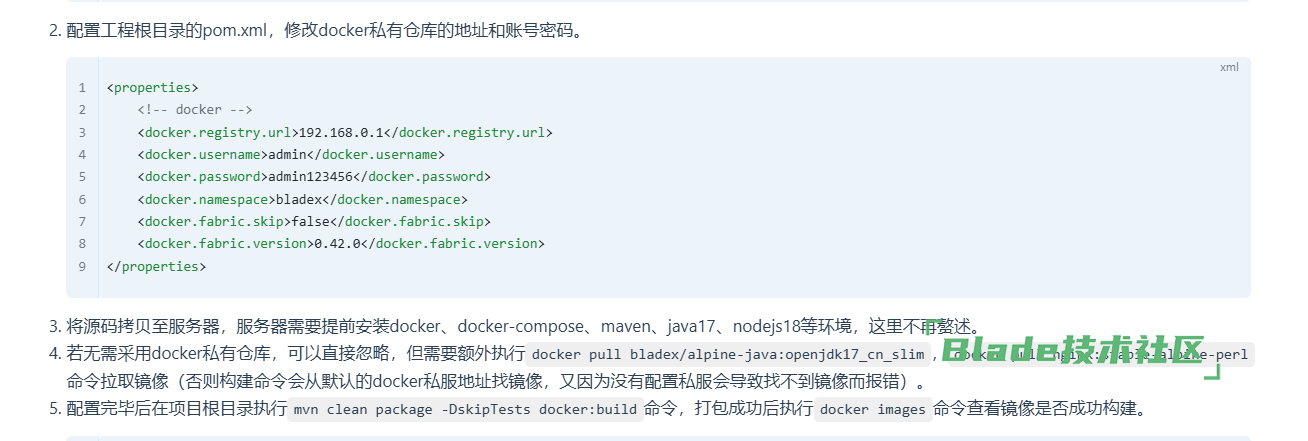The height and width of the screenshot is (441, 1308).
Task: Click line number 8 in code gutter
Action: pyautogui.click(x=82, y=243)
